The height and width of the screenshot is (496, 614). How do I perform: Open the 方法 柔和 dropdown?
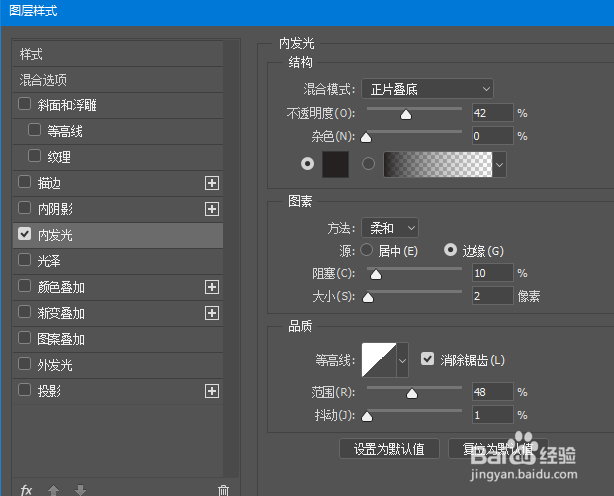coord(390,227)
